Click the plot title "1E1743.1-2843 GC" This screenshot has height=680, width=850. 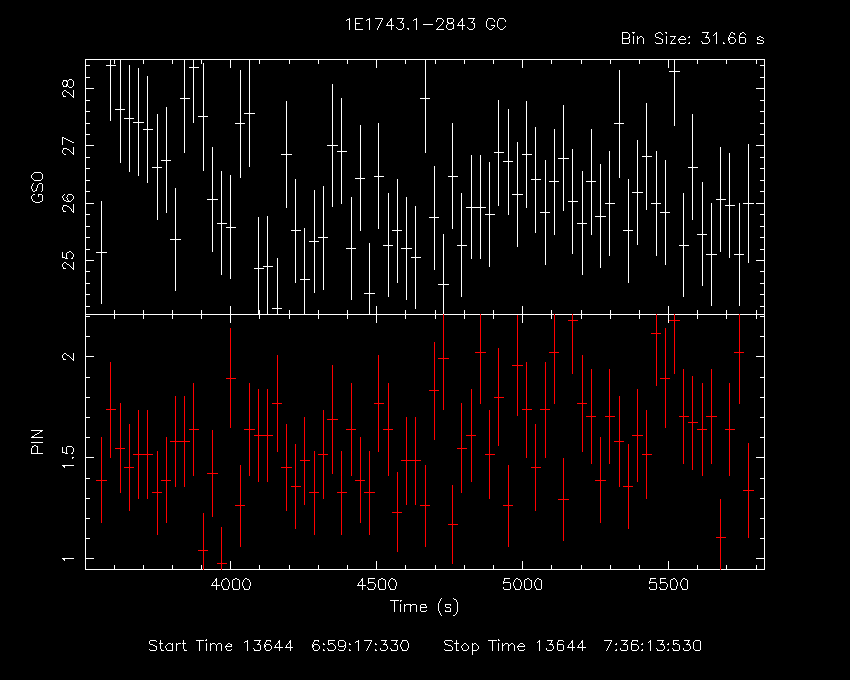pyautogui.click(x=426, y=24)
